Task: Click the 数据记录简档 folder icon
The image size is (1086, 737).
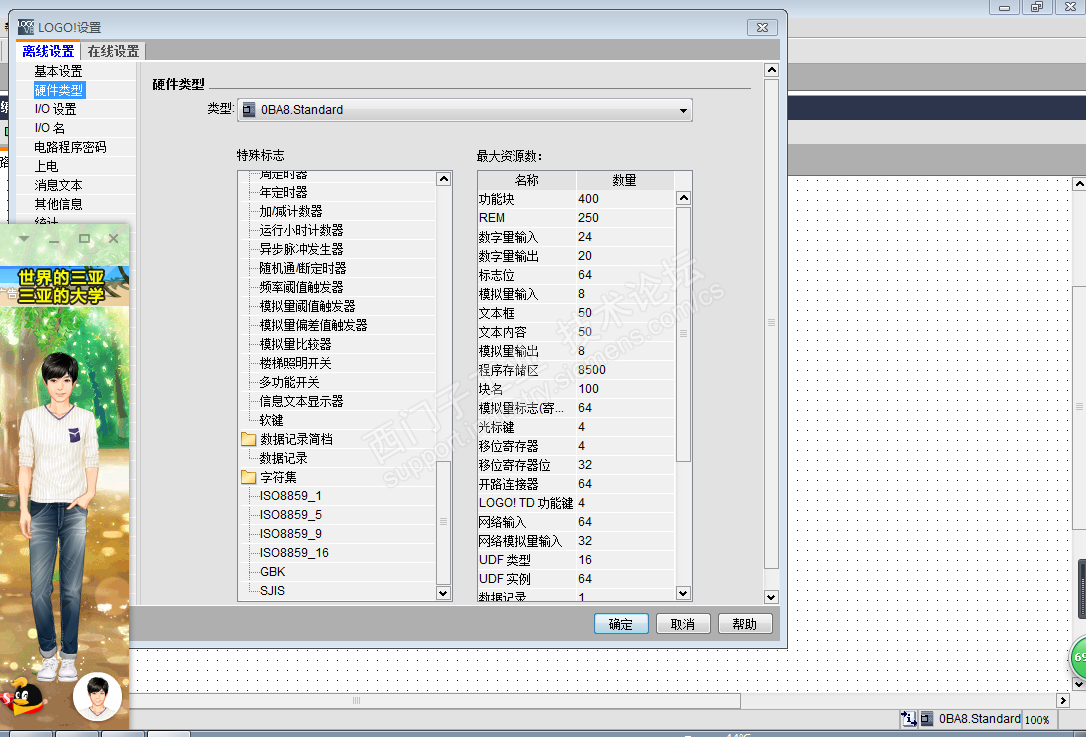Action: click(249, 439)
